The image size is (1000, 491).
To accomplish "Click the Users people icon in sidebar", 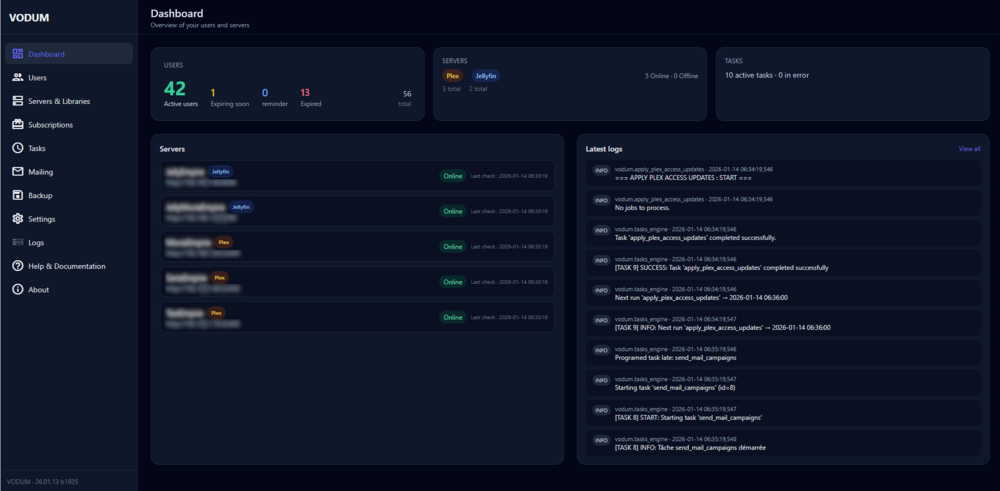I will [18, 78].
